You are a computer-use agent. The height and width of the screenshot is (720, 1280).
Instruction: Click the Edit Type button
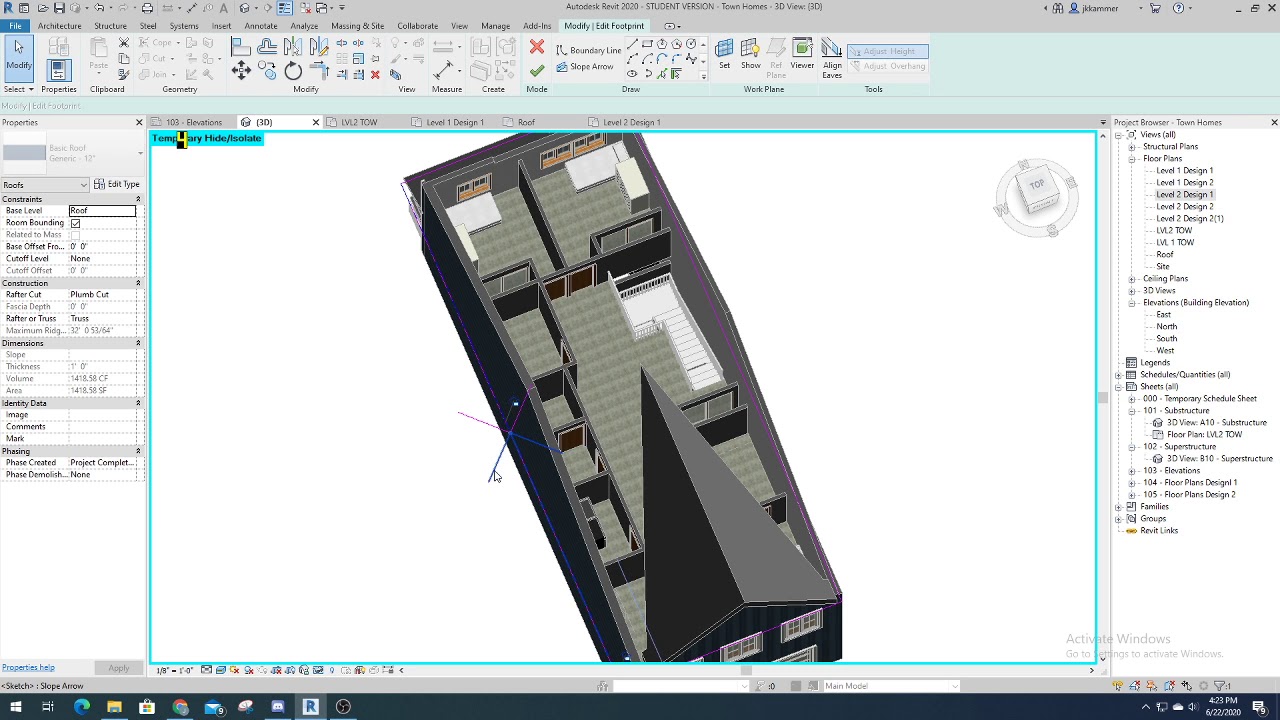117,184
